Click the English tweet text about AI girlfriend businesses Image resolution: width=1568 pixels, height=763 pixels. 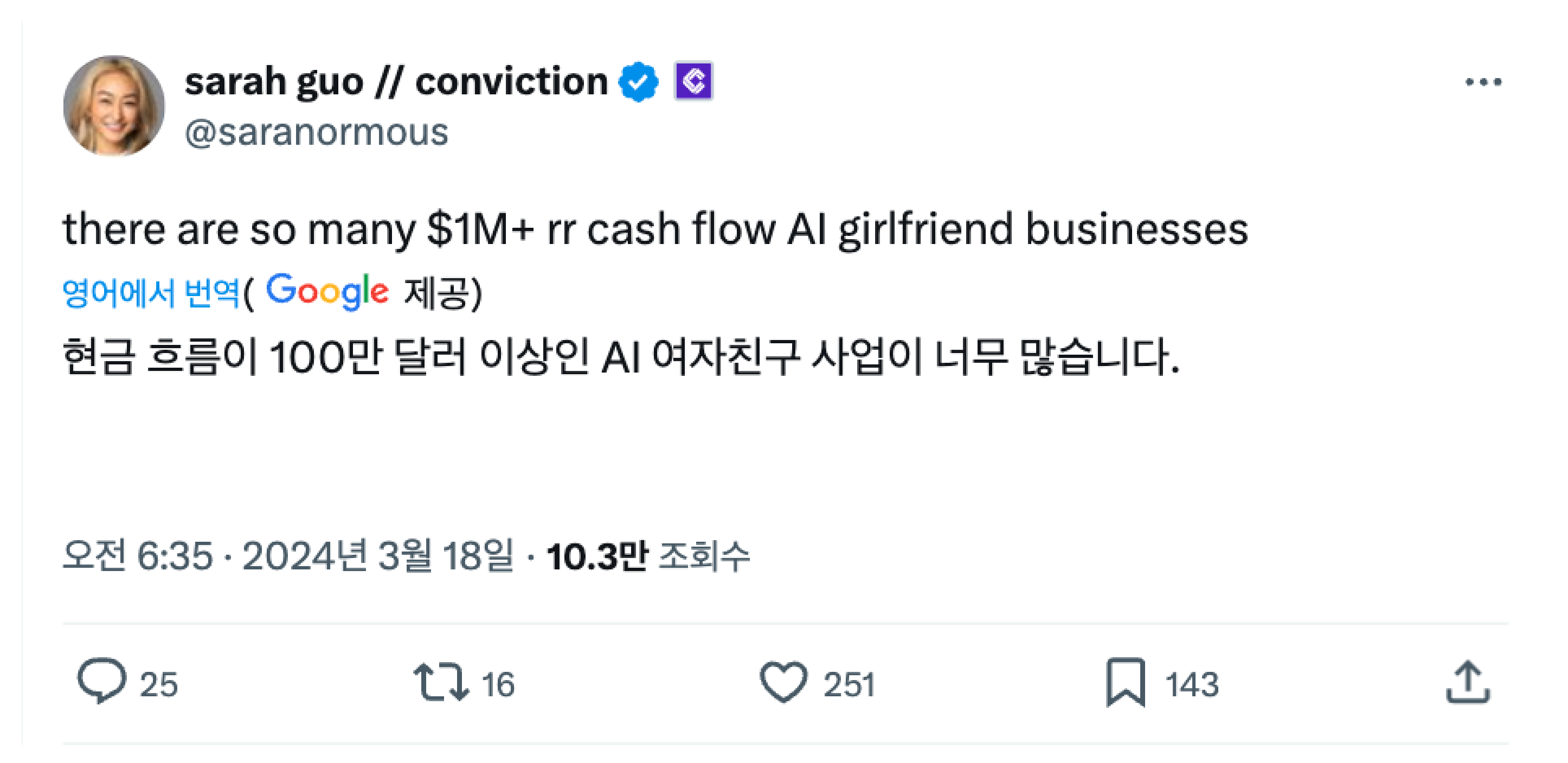coord(655,229)
